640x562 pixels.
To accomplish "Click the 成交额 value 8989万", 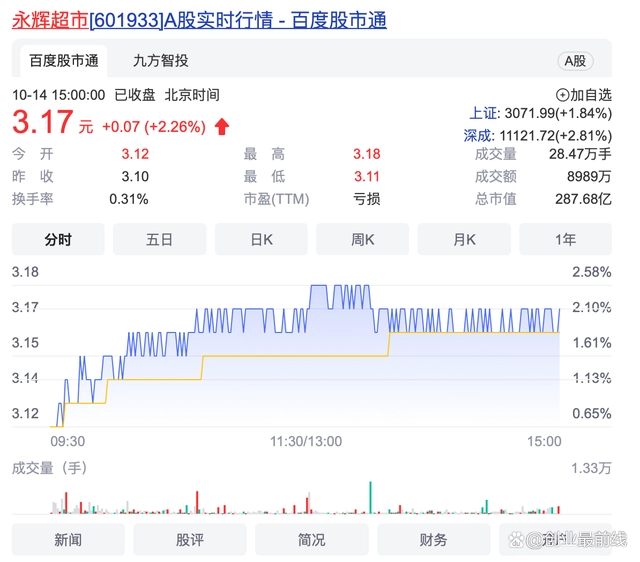I will pyautogui.click(x=589, y=177).
